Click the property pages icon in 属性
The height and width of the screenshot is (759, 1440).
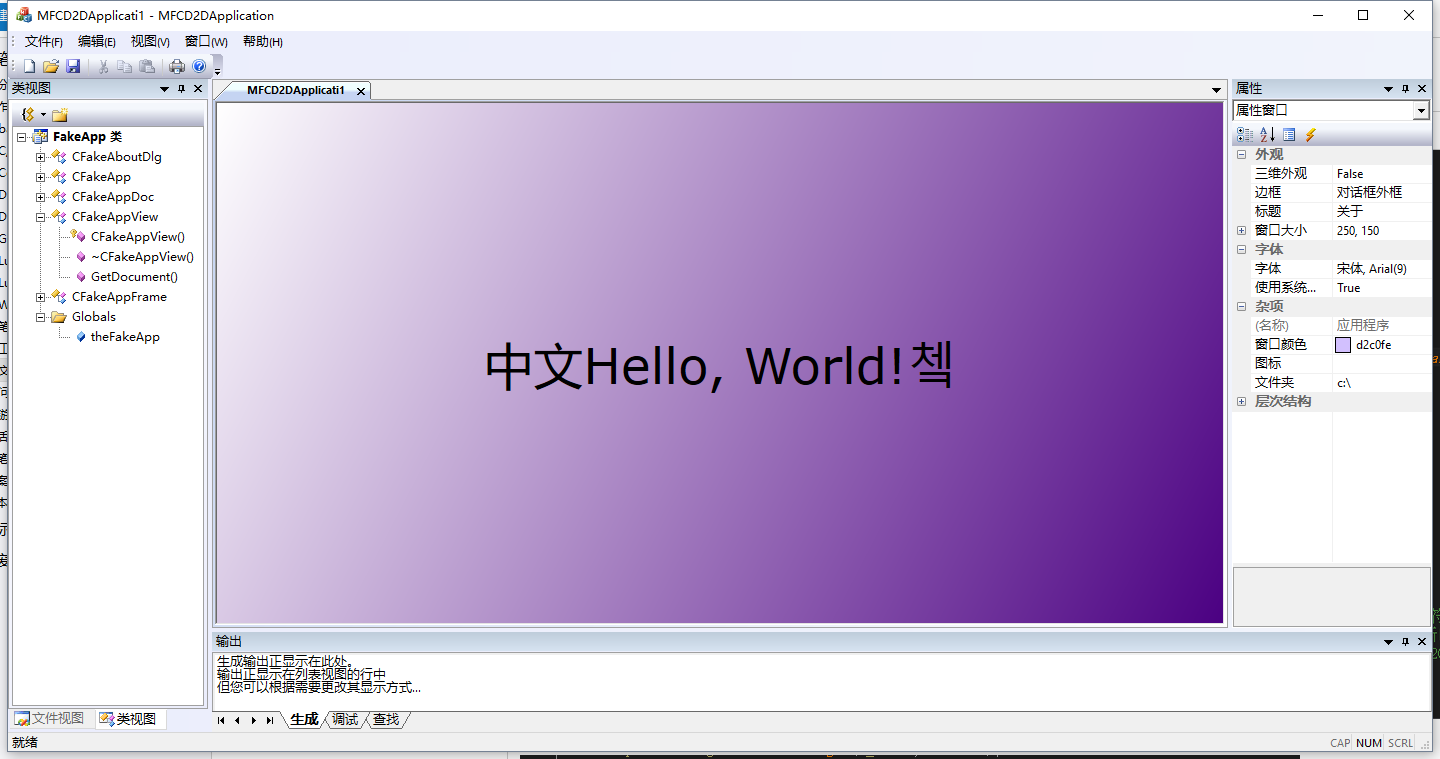1289,134
